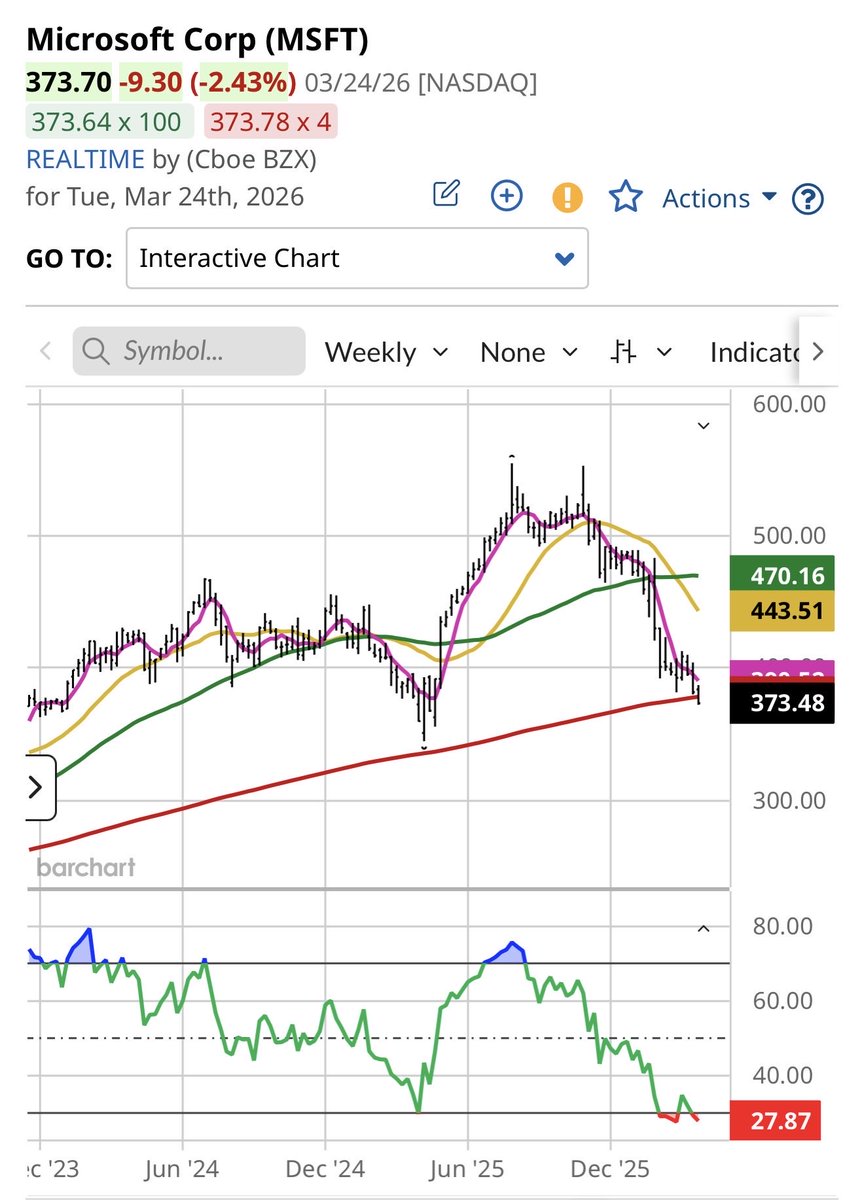This screenshot has width=864, height=1200.
Task: Click the -9.30 (-2.43%) change value
Action: (207, 82)
